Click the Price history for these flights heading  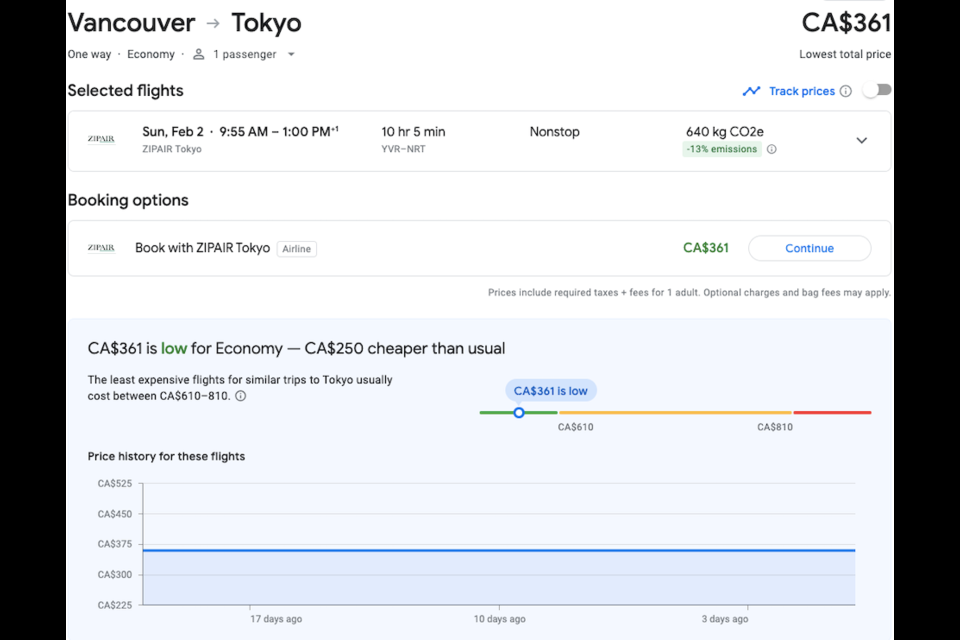pos(166,456)
